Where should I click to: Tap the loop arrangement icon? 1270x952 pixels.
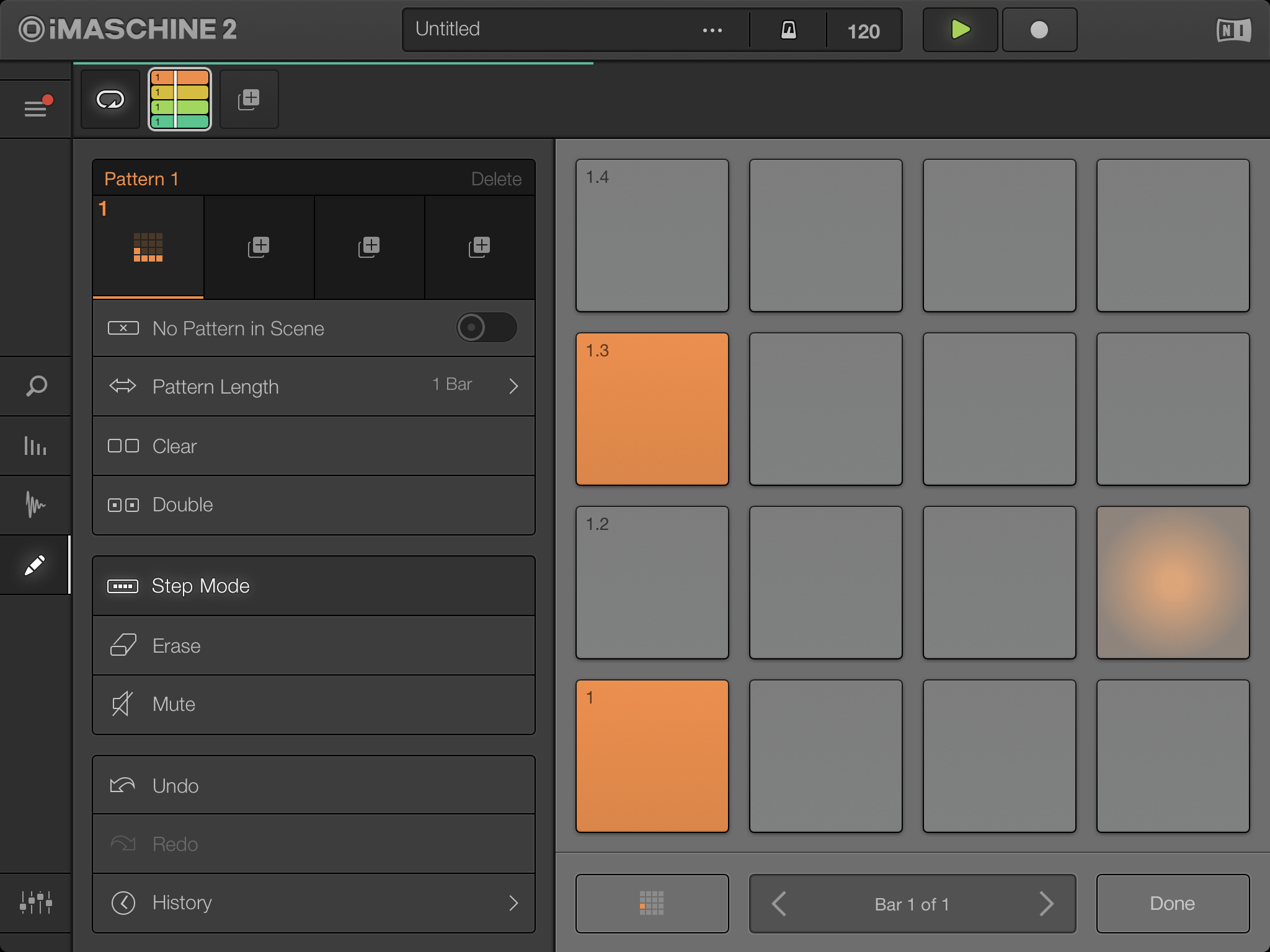(110, 99)
